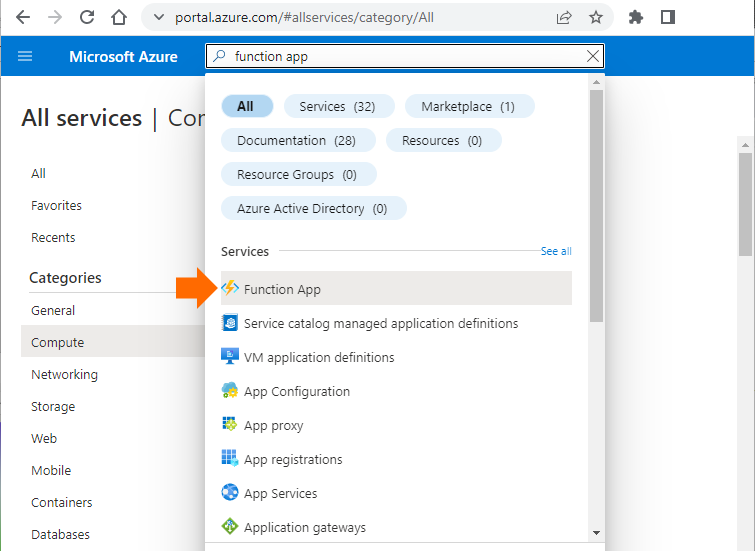This screenshot has height=551, width=755.
Task: Click the page scrollbar thumb at right edge
Action: pyautogui.click(x=745, y=204)
